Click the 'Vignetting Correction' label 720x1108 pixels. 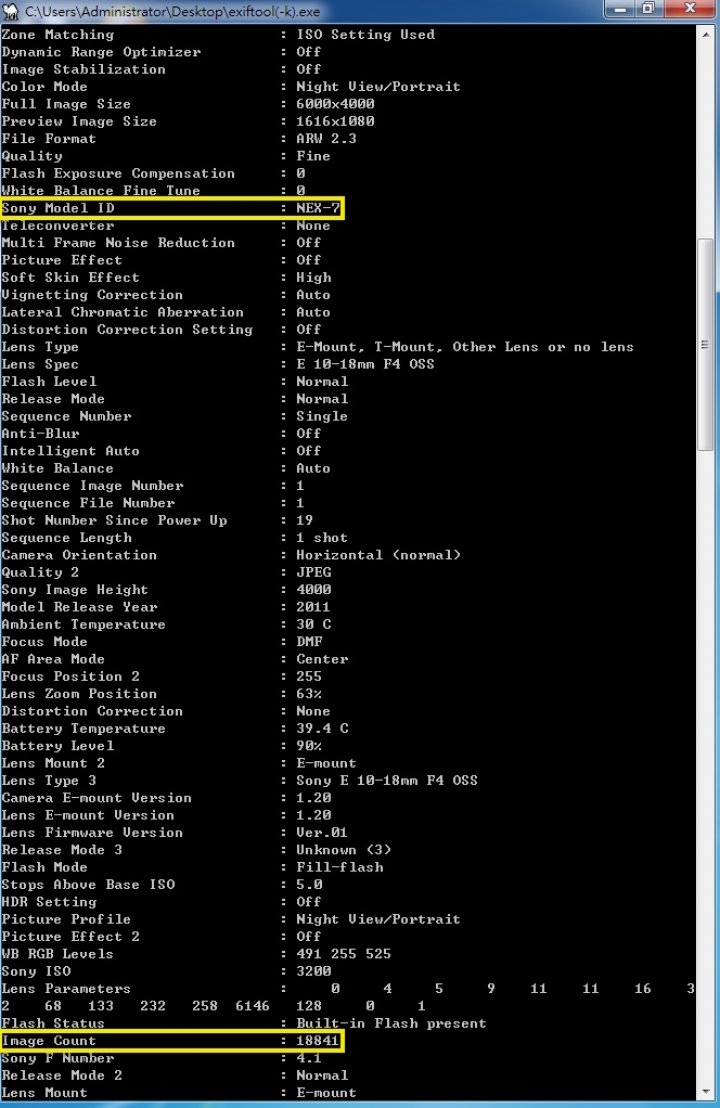(x=92, y=295)
